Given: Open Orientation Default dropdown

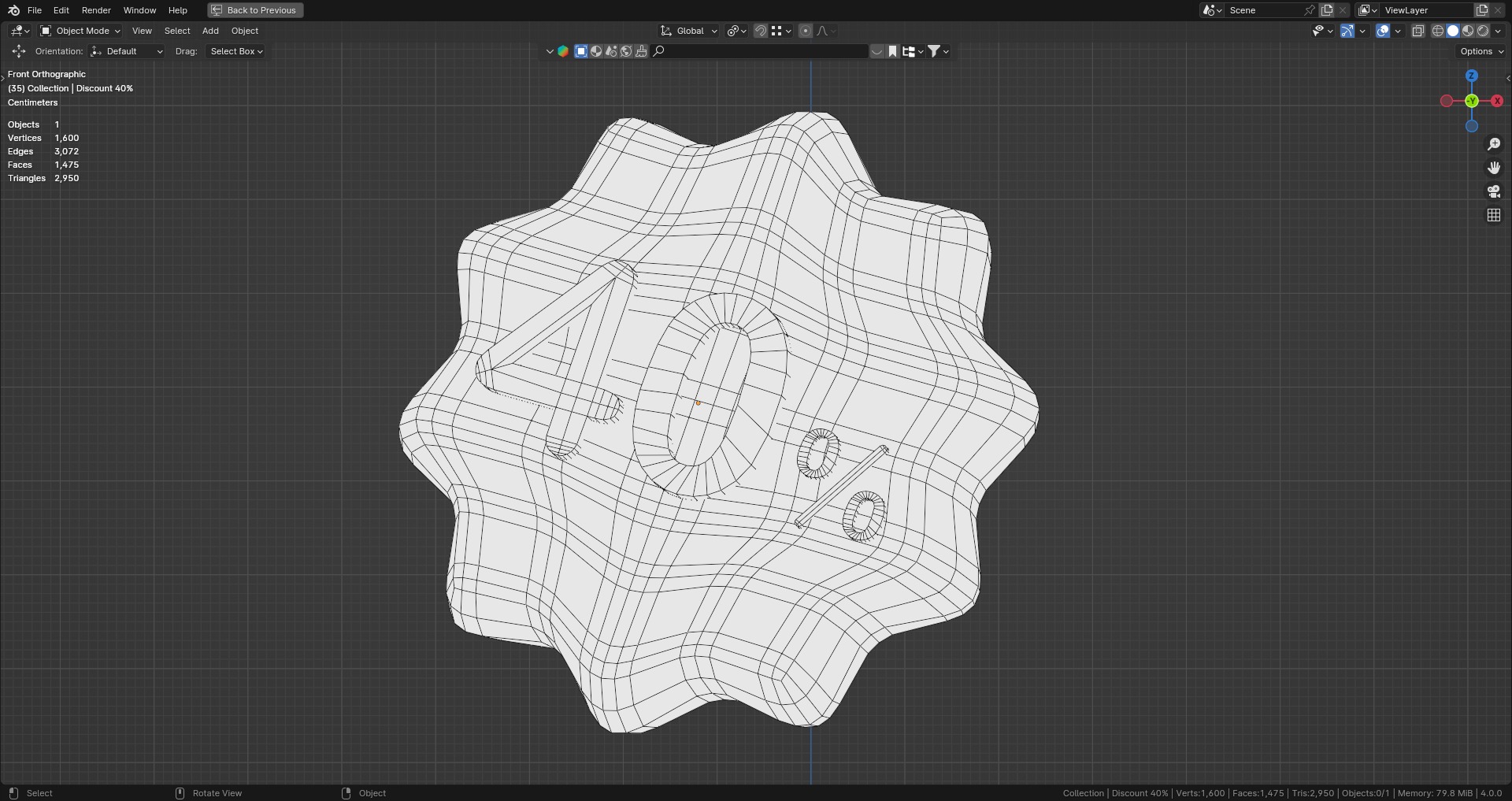Looking at the screenshot, I should pyautogui.click(x=127, y=51).
